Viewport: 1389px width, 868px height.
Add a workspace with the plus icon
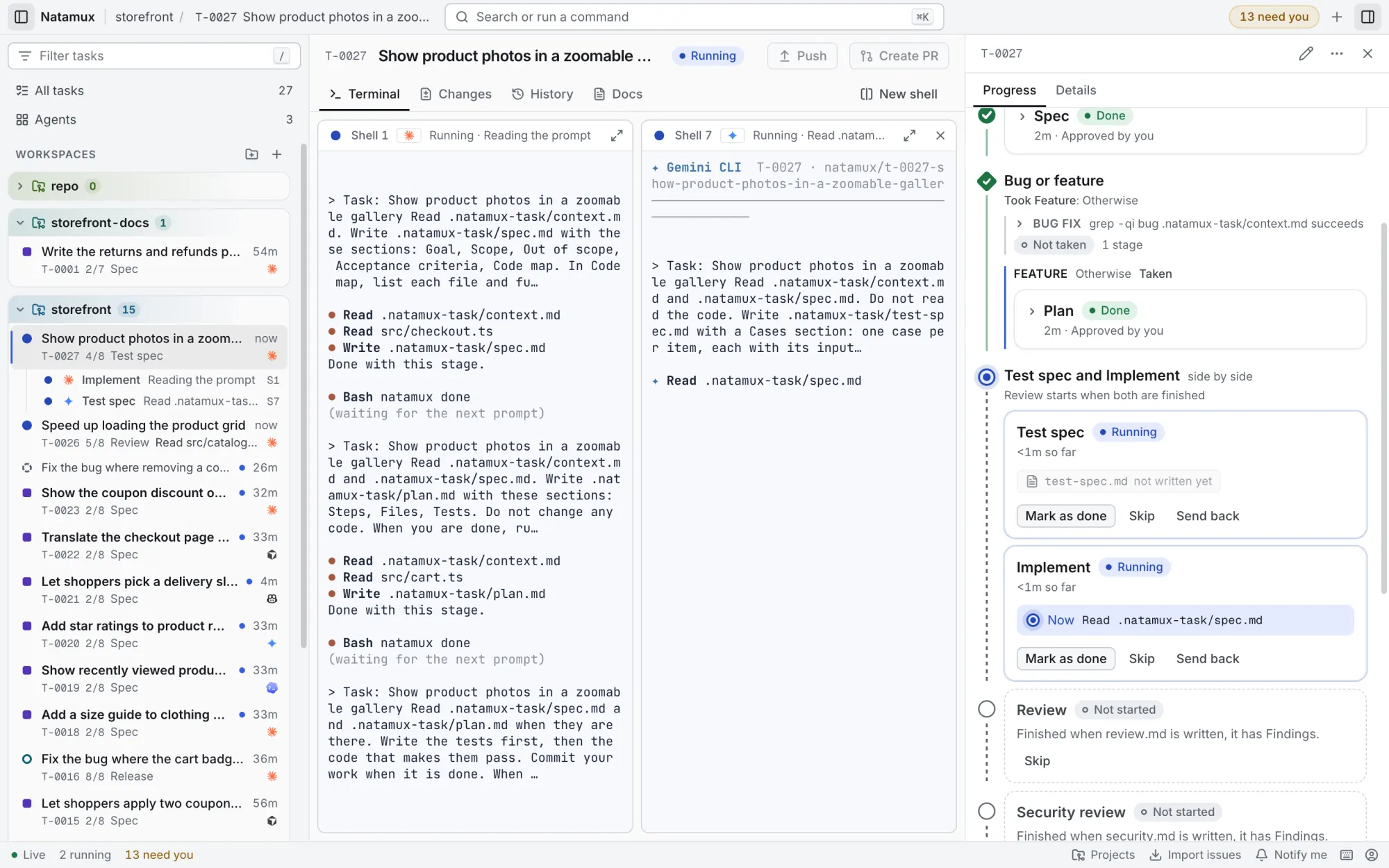[276, 154]
